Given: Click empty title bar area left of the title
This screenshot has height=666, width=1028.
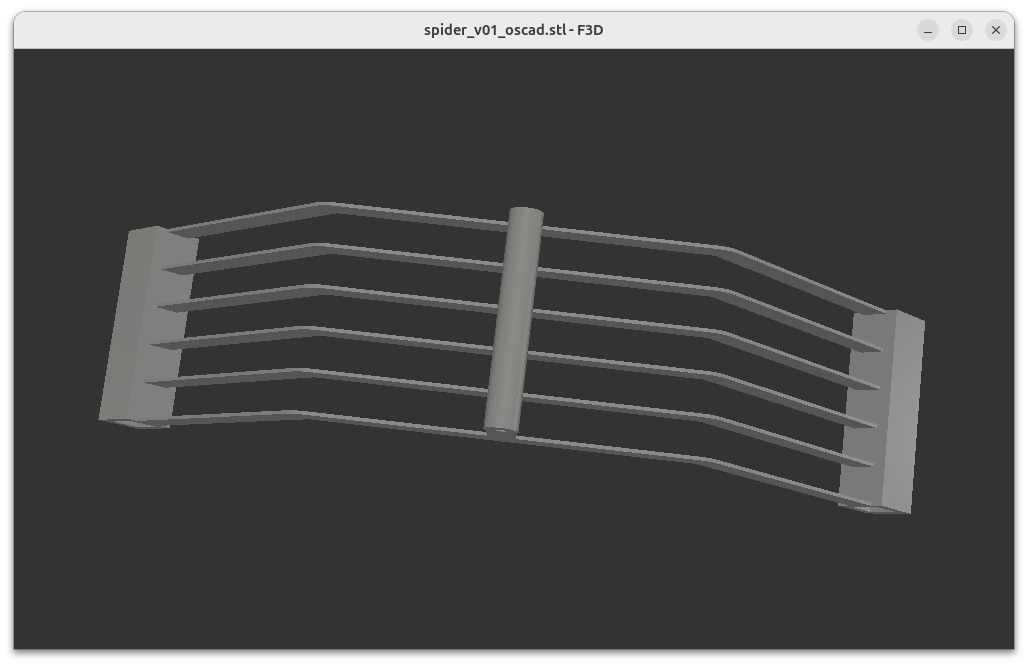Looking at the screenshot, I should click(x=200, y=30).
